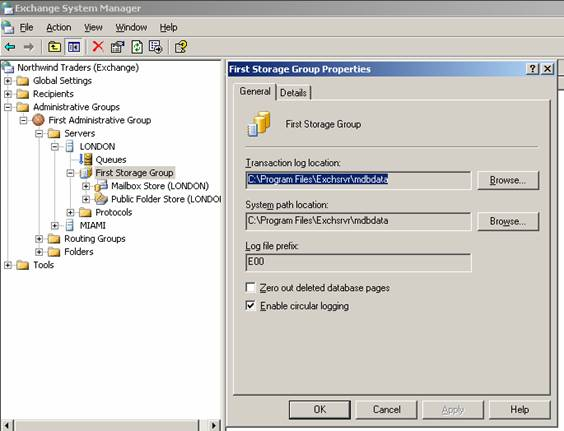This screenshot has height=431, width=564.
Task: Click the Export List toolbar icon
Action: pos(155,47)
